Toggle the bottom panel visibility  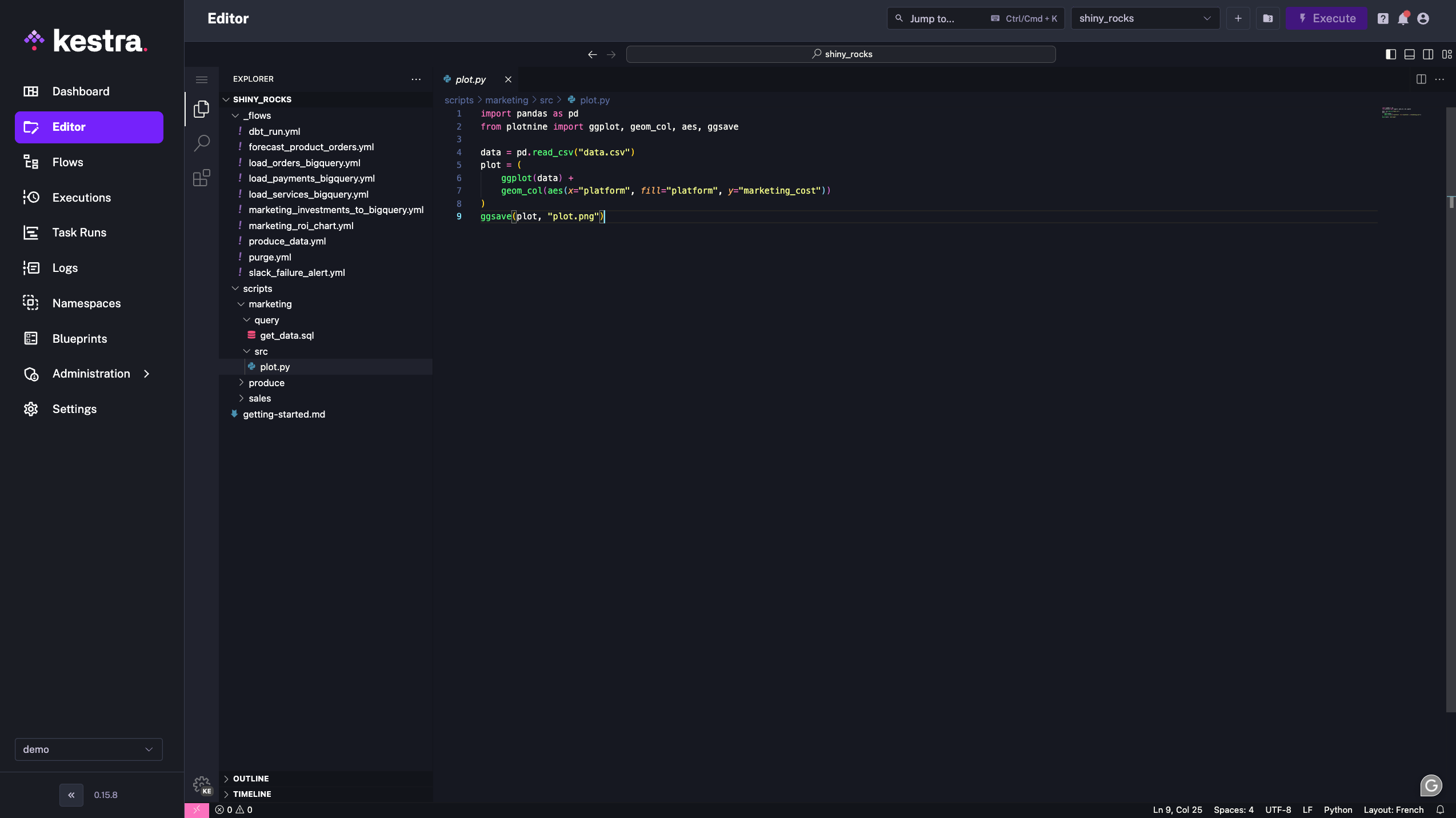point(1409,54)
